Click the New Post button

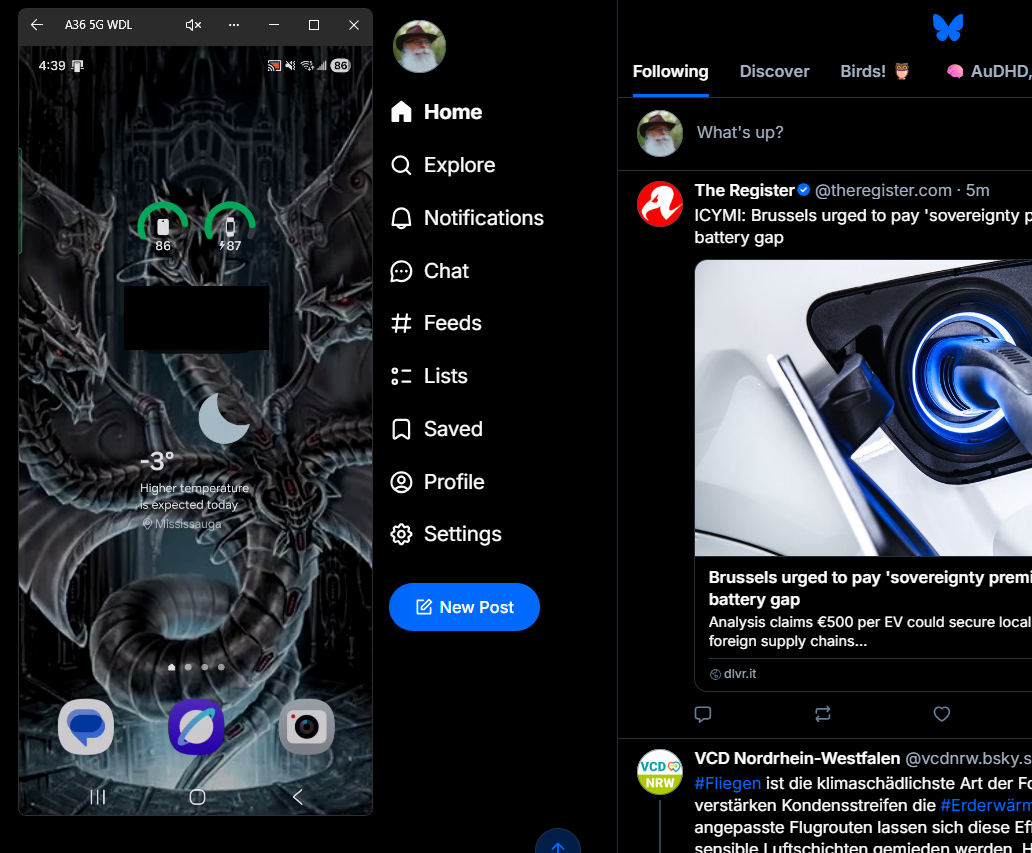(464, 607)
